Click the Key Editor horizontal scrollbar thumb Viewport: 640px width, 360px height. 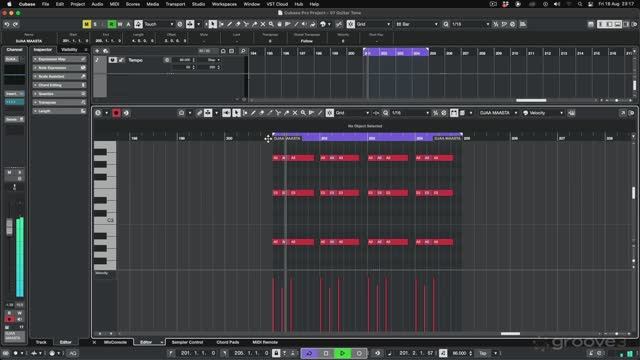click(x=510, y=333)
